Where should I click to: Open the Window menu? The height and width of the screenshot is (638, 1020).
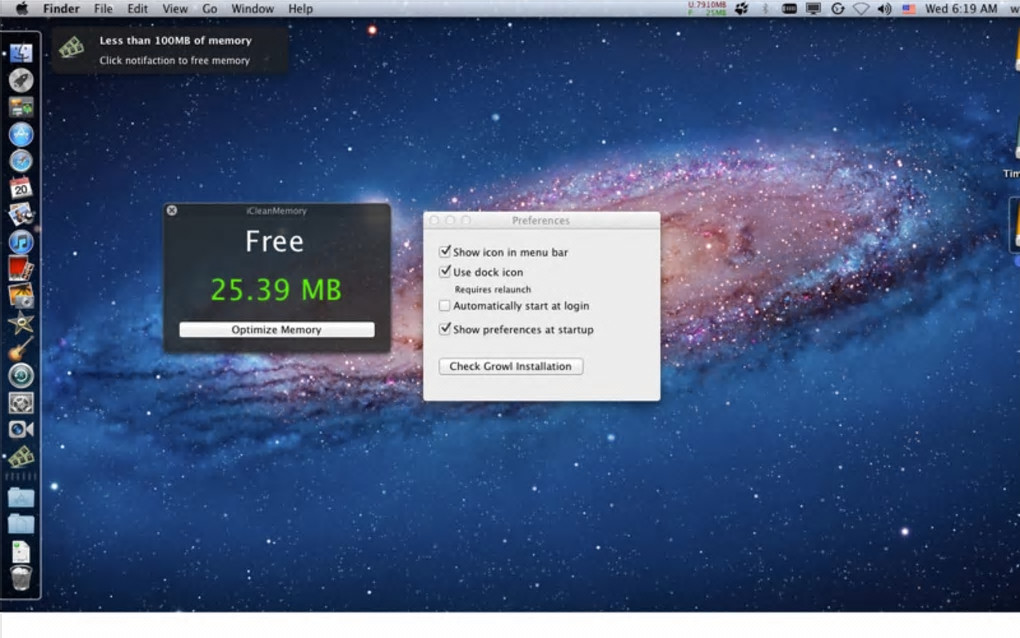[x=252, y=8]
